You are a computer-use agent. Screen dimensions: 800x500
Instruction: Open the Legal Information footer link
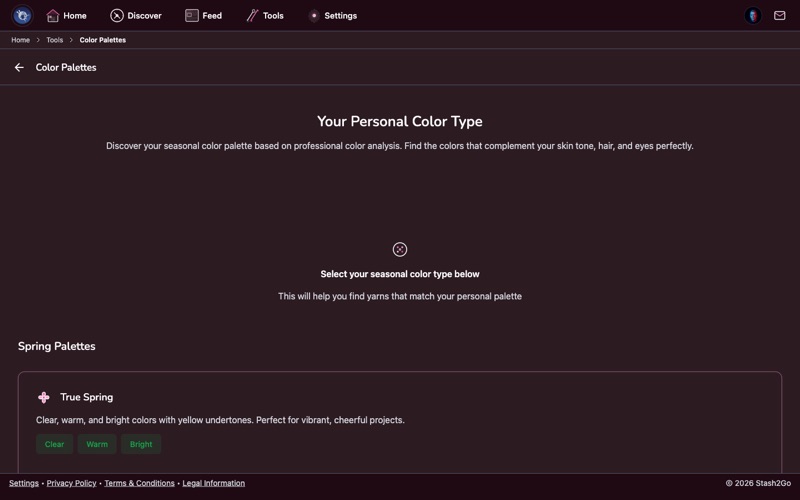point(214,483)
